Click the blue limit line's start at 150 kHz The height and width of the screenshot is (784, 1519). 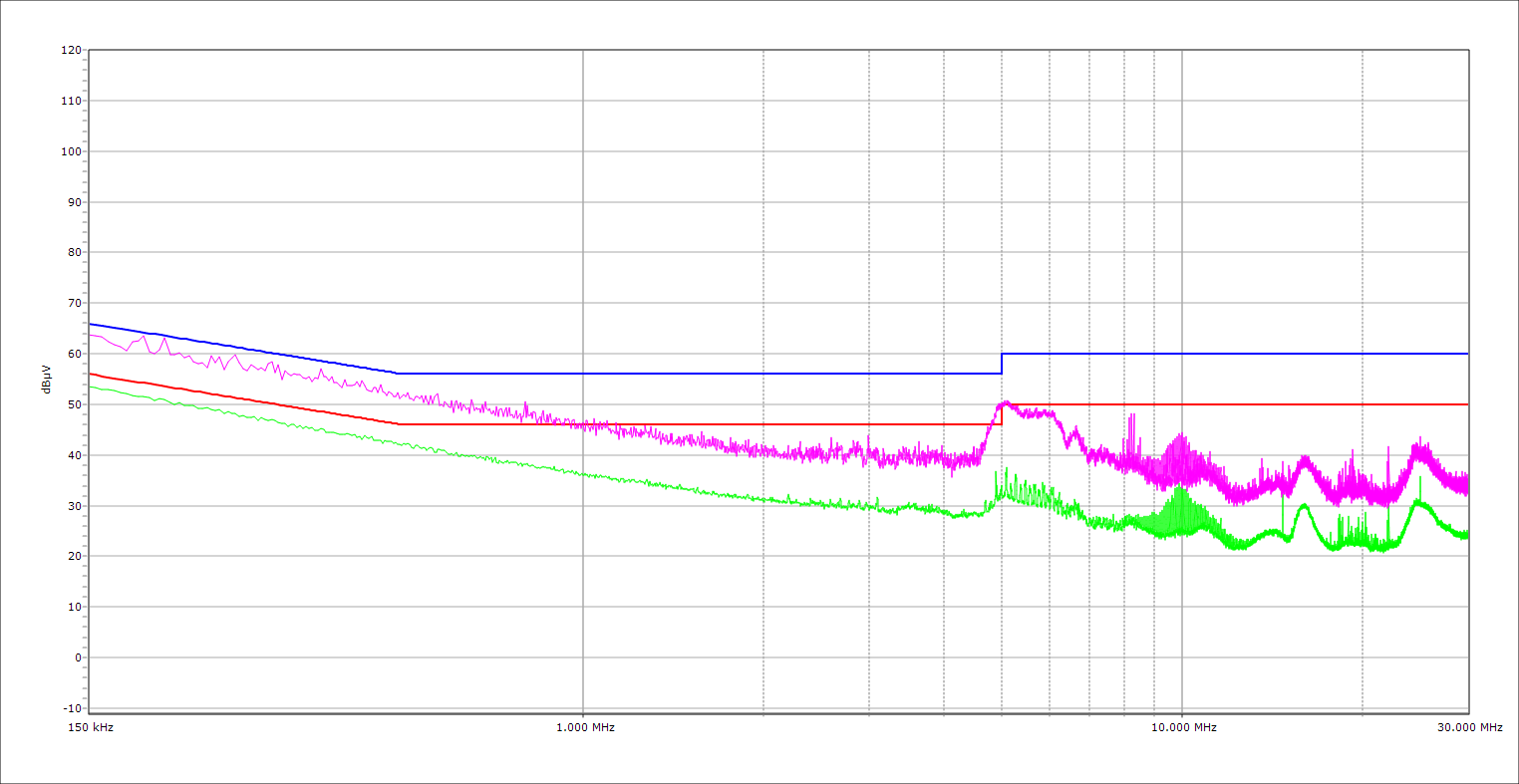tap(91, 324)
